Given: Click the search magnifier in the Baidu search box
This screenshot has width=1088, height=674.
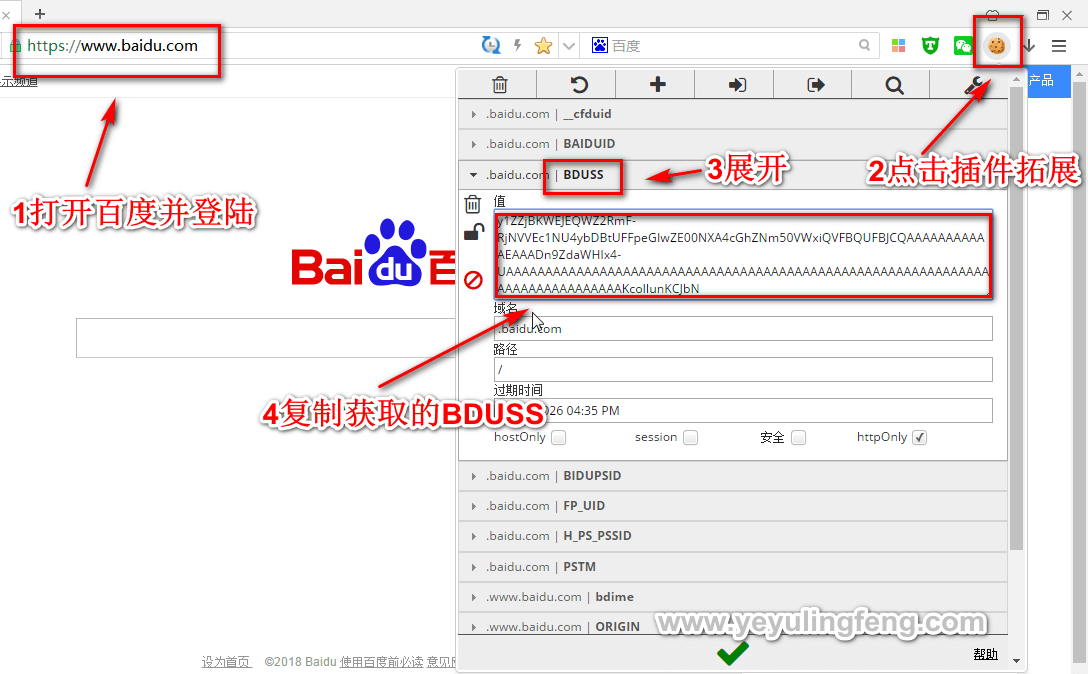Looking at the screenshot, I should (865, 45).
